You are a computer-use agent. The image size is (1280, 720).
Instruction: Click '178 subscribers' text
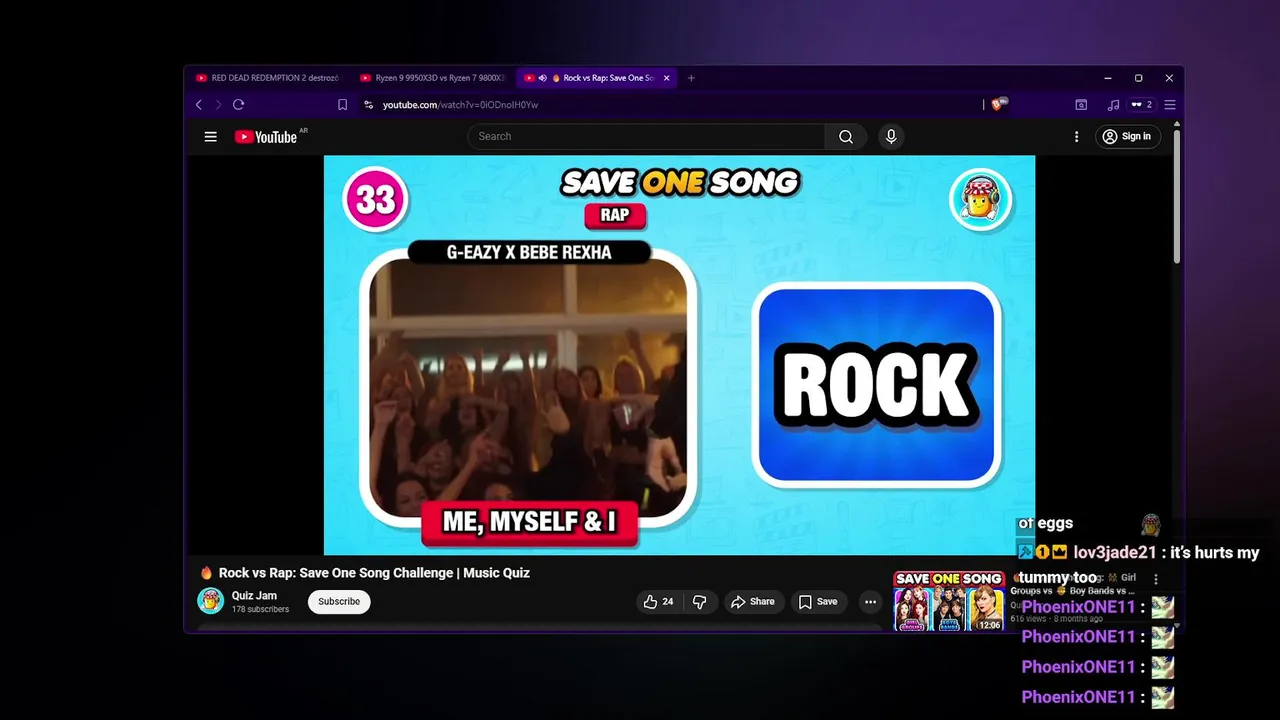coord(260,609)
